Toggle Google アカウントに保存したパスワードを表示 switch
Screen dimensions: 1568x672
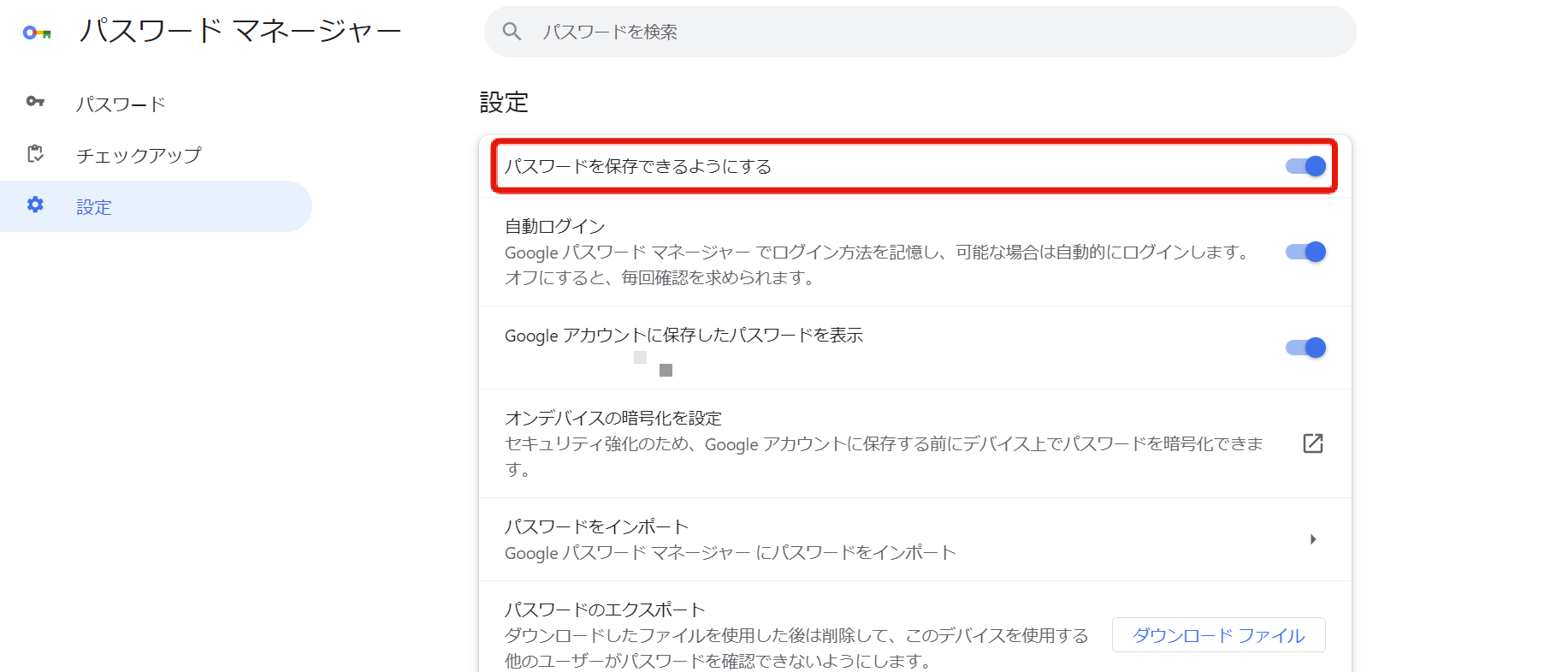(x=1305, y=348)
